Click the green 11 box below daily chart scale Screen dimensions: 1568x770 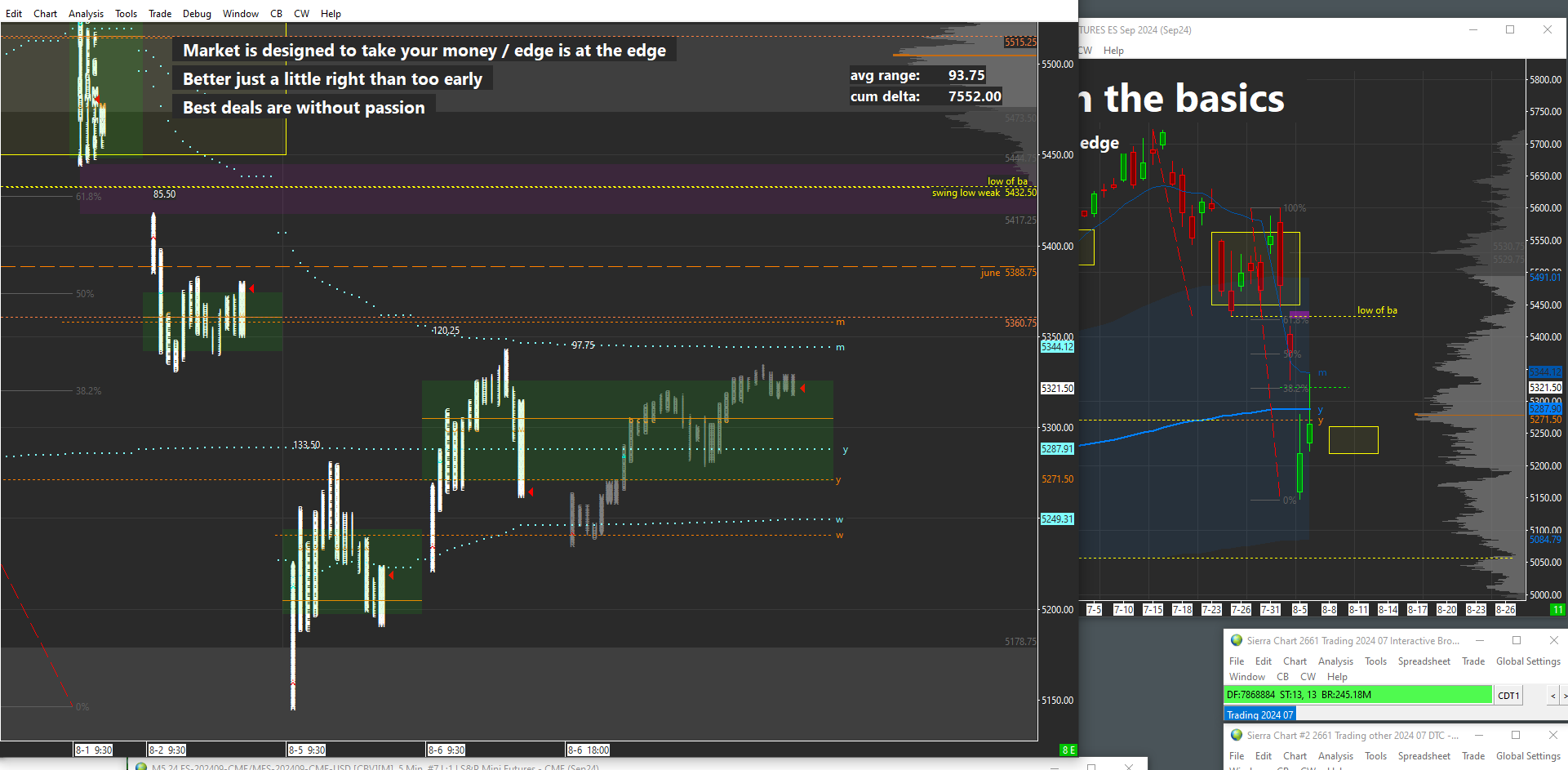coord(1558,610)
